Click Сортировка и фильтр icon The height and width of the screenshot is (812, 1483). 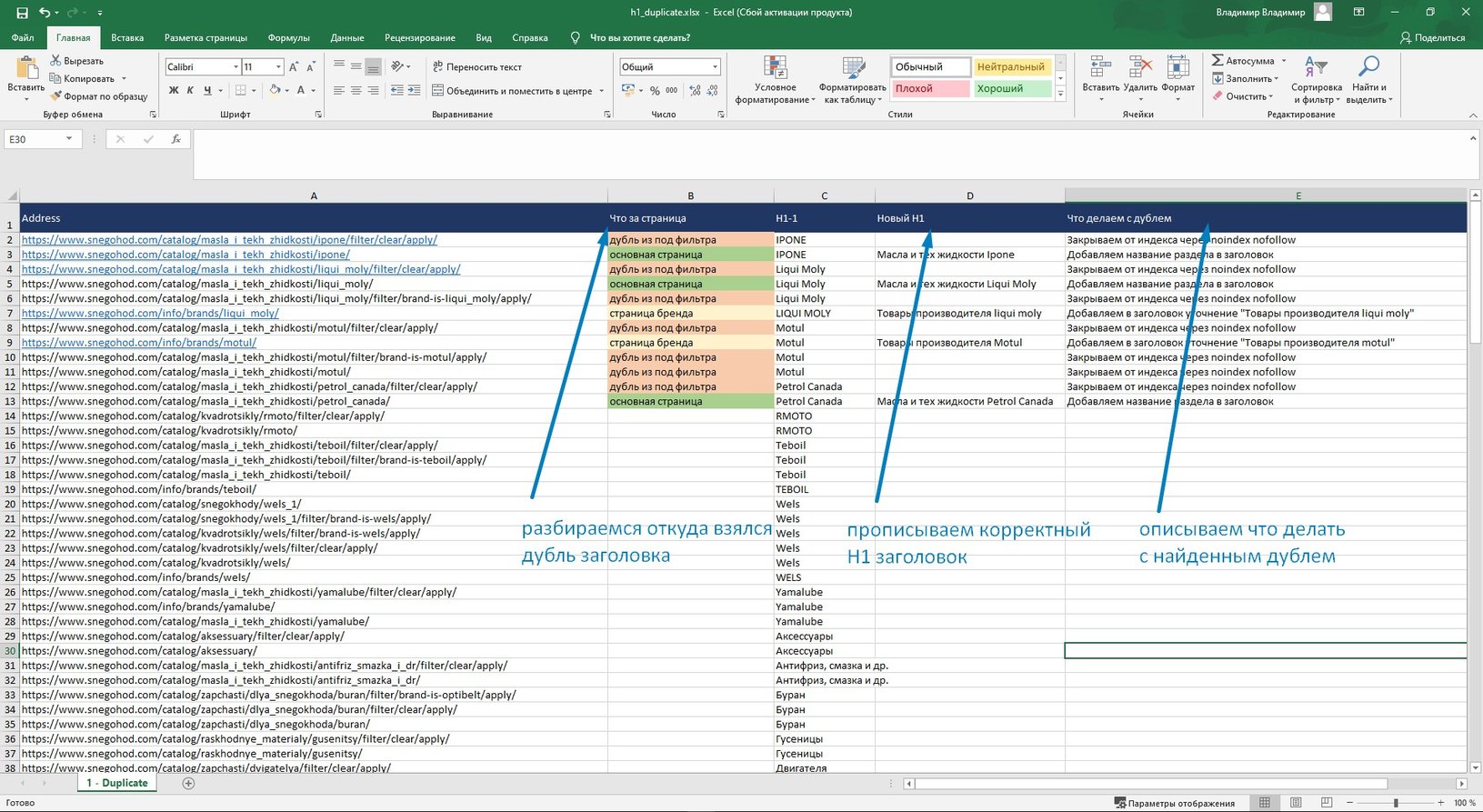point(1316,67)
